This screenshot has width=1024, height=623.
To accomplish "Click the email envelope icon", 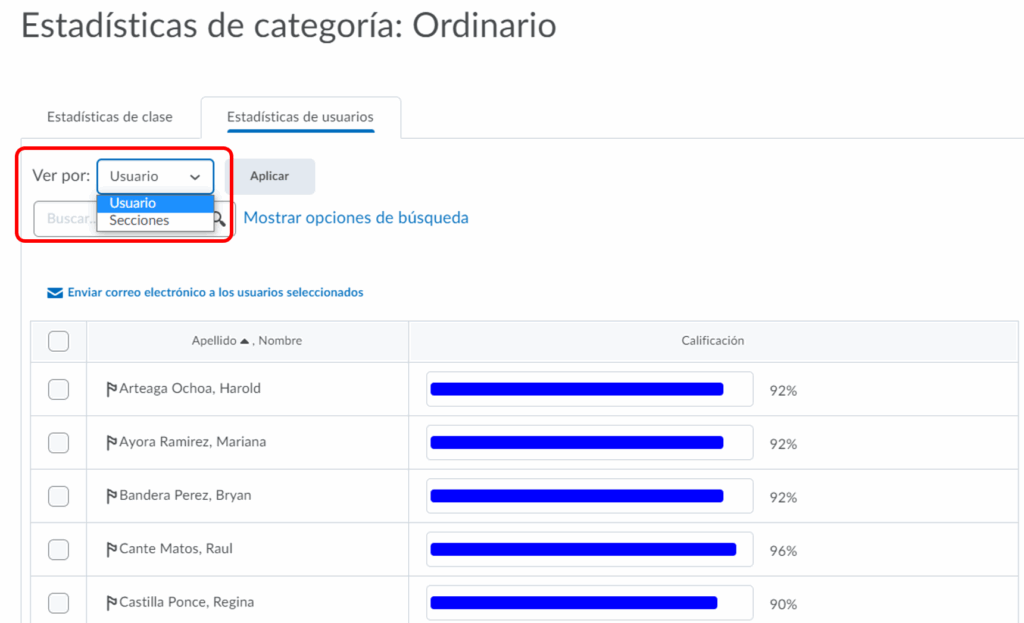I will click(x=55, y=293).
